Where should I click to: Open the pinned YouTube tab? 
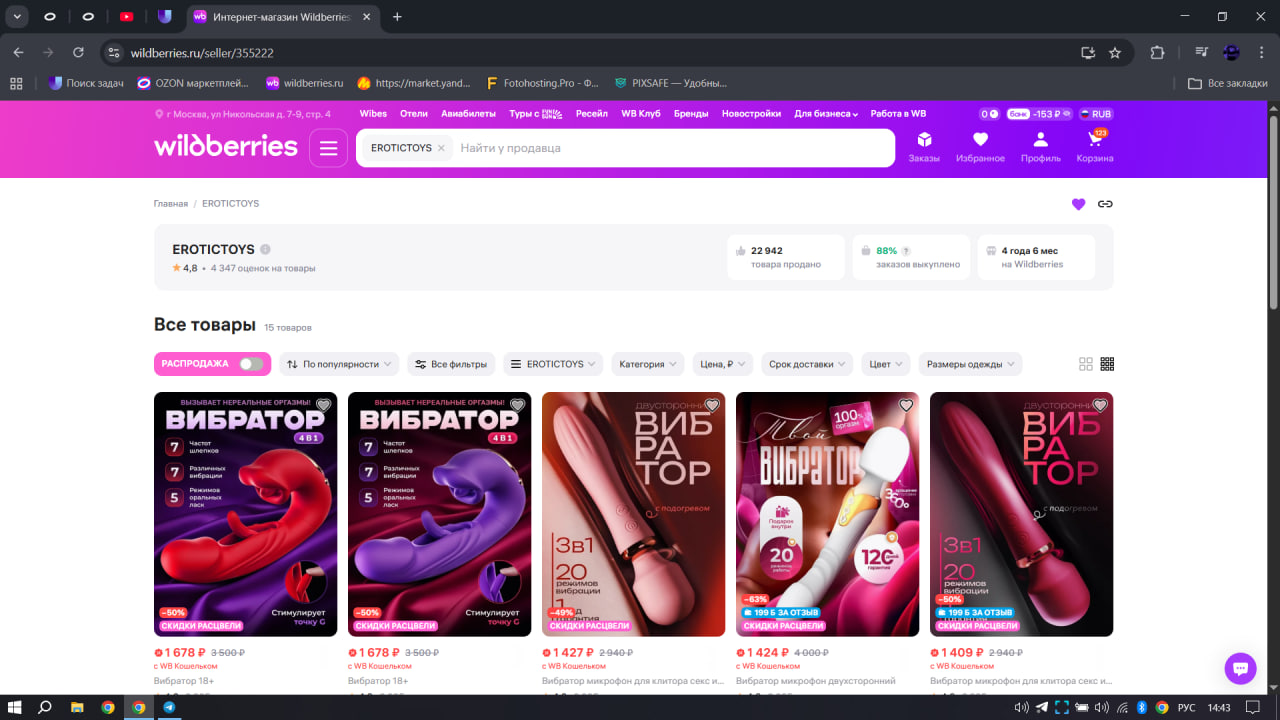point(126,17)
